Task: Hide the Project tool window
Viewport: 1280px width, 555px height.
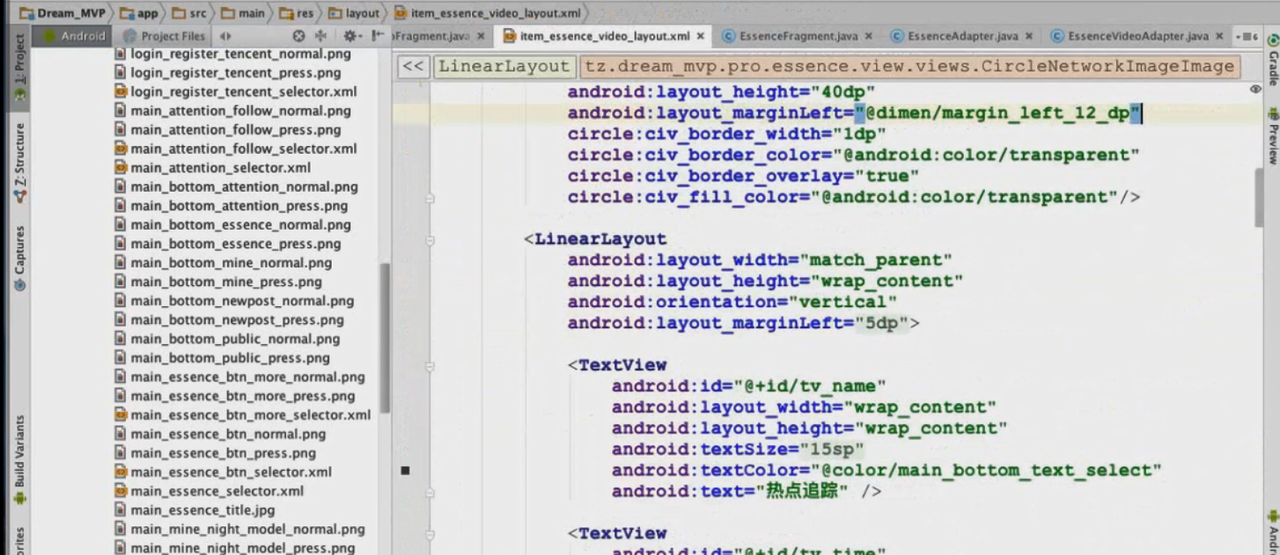Action: [378, 36]
